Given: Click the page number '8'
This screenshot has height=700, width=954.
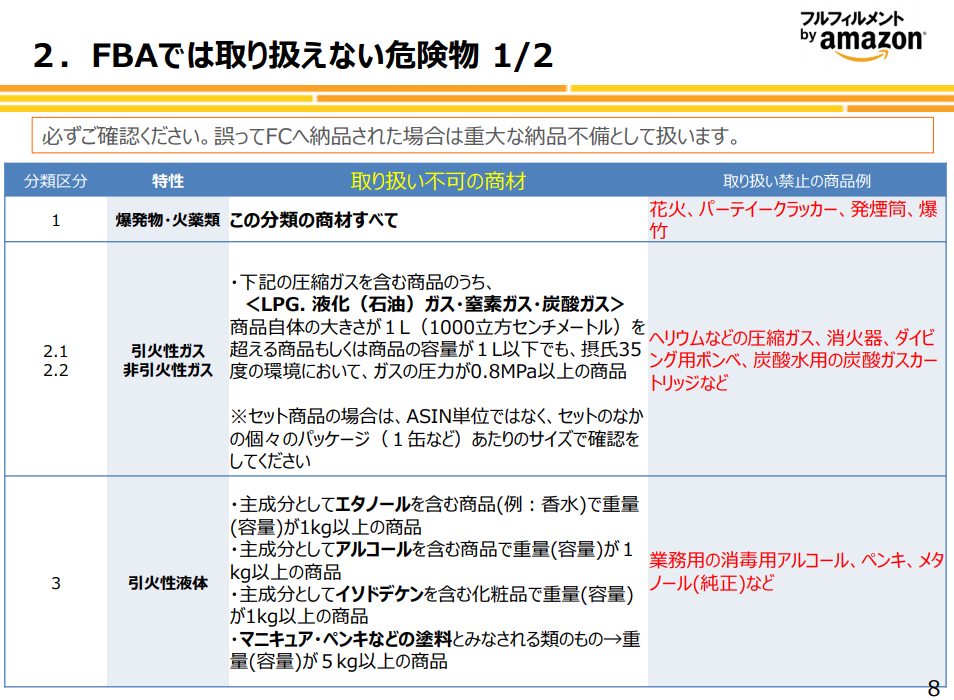Looking at the screenshot, I should [x=932, y=688].
